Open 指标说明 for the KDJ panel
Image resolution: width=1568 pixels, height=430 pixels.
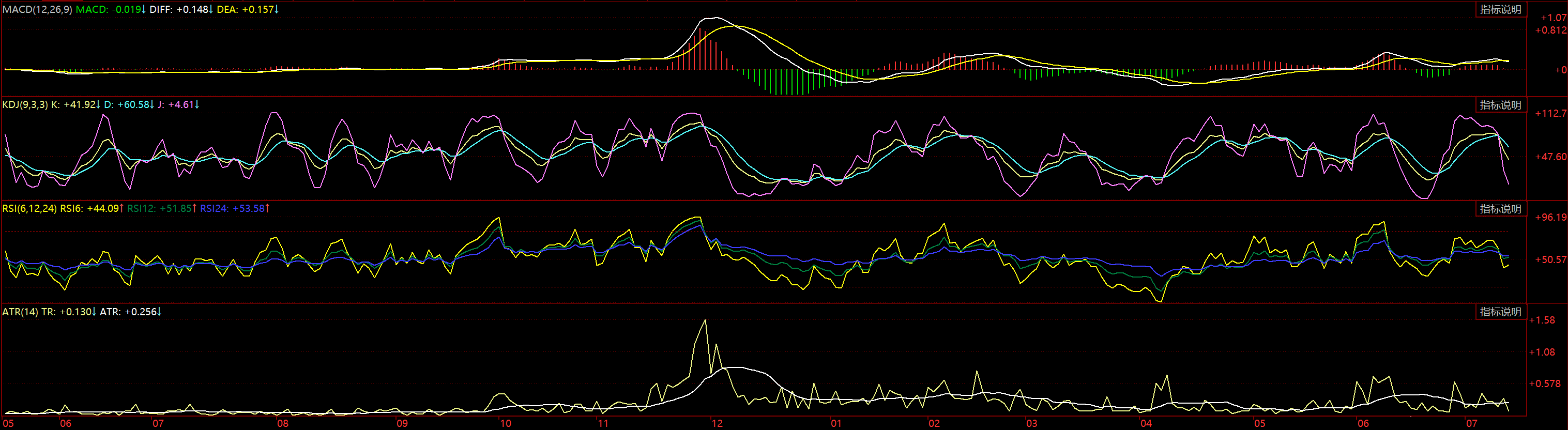(x=1500, y=105)
